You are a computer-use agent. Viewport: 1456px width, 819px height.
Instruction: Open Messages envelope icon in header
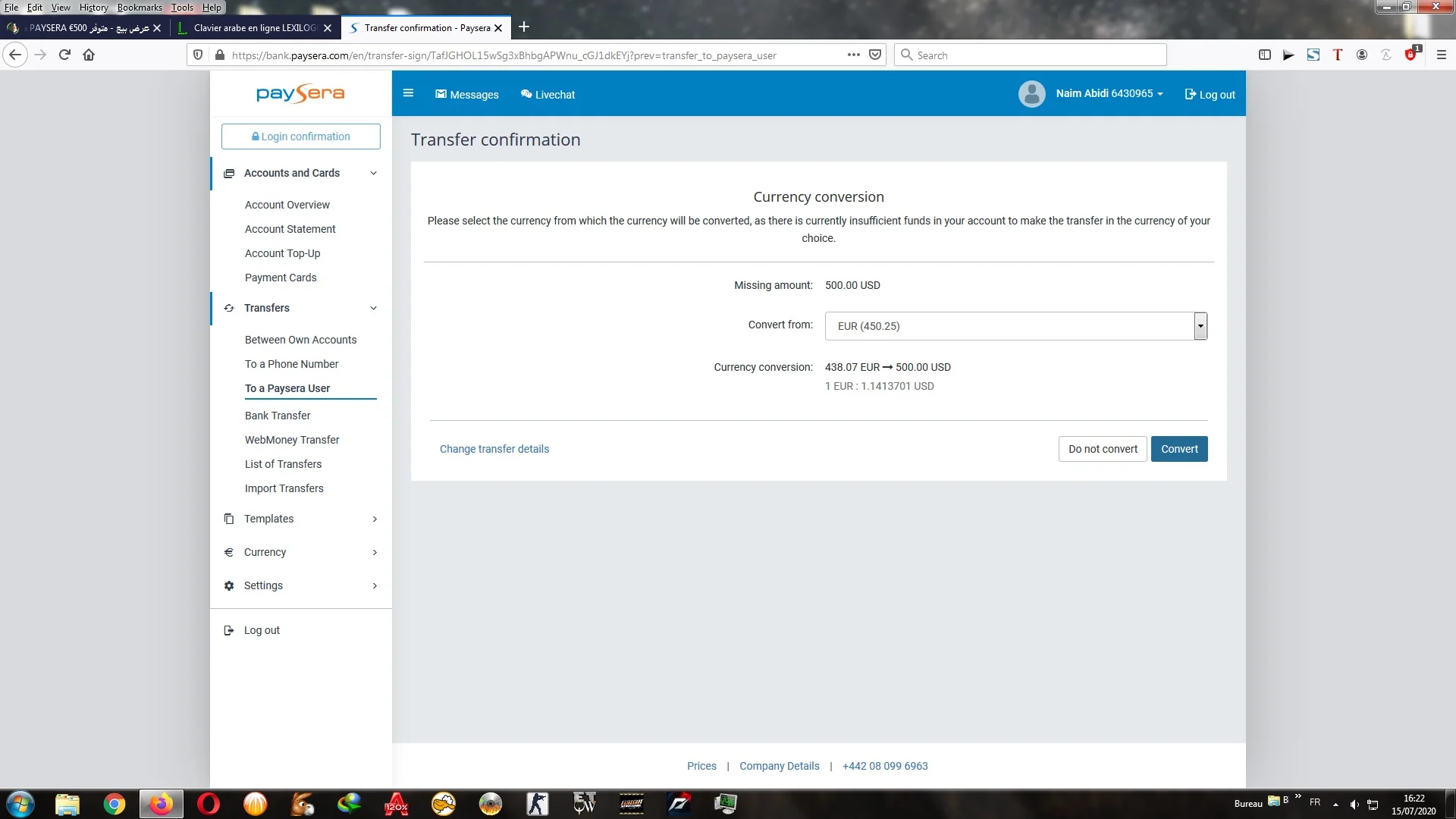[441, 94]
